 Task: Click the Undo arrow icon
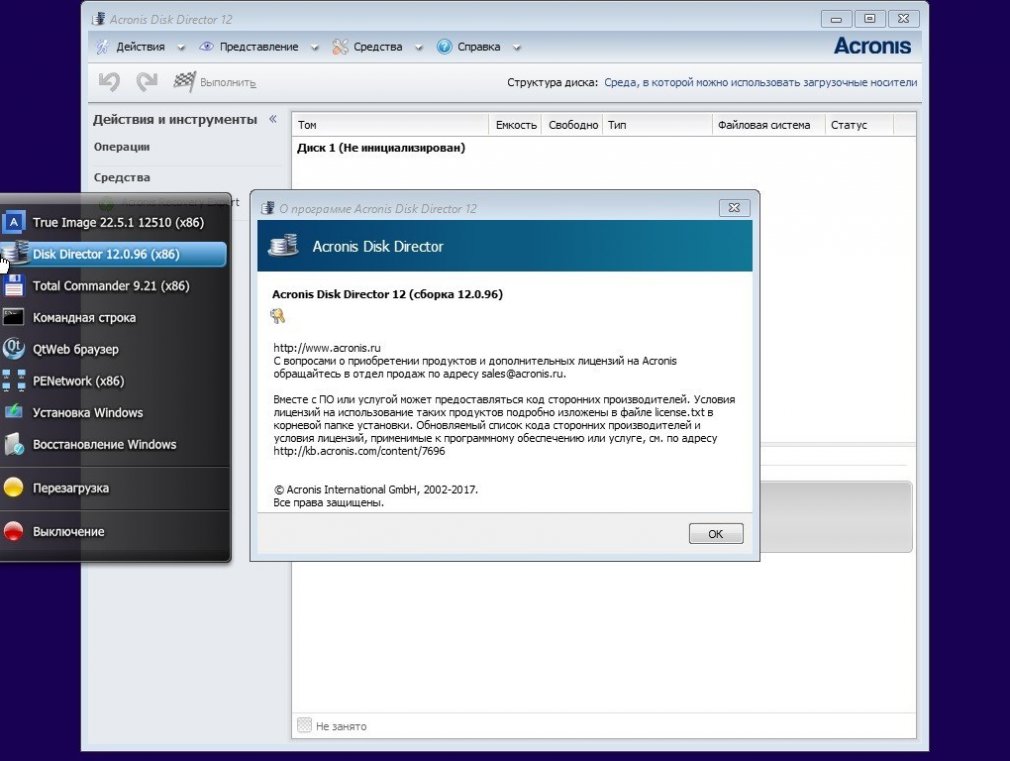point(109,82)
